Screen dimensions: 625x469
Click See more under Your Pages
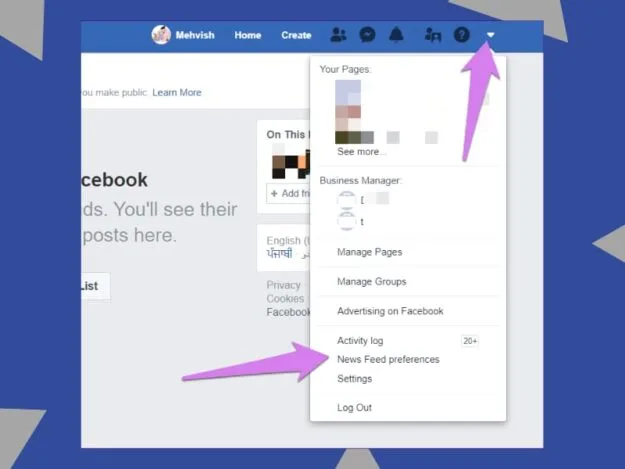[361, 152]
